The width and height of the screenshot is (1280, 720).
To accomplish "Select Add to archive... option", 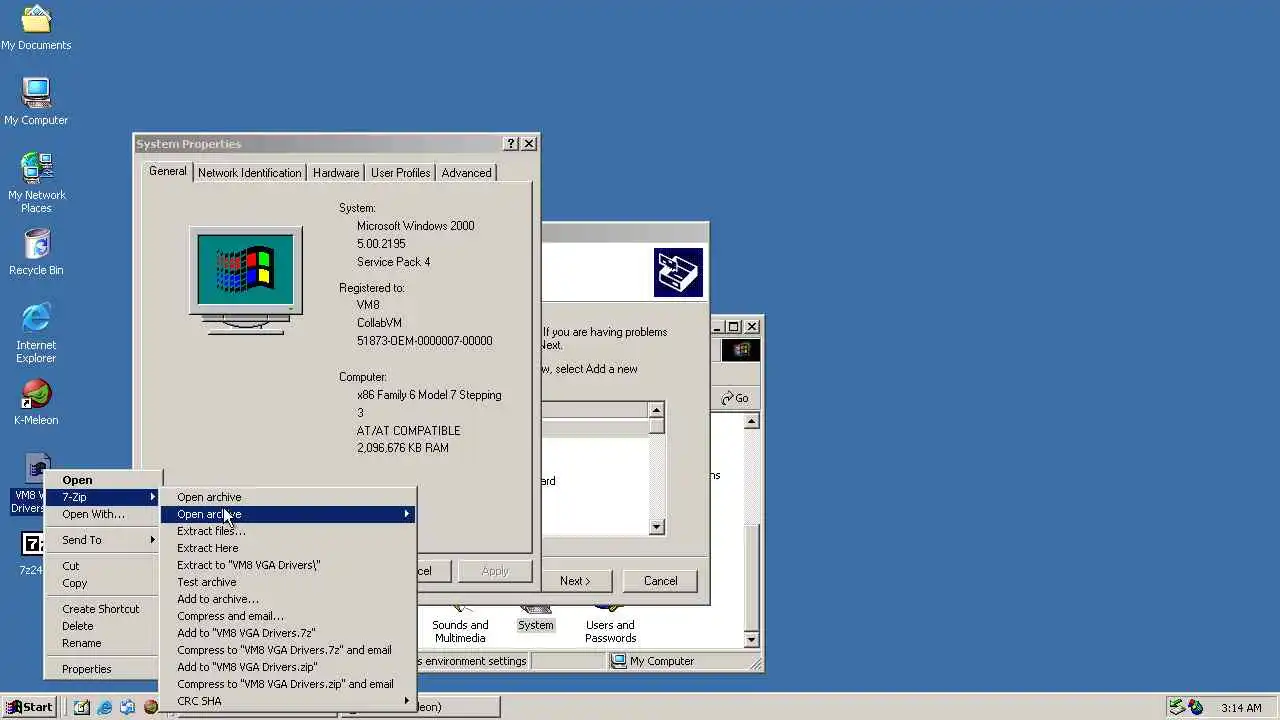I will coord(288,599).
